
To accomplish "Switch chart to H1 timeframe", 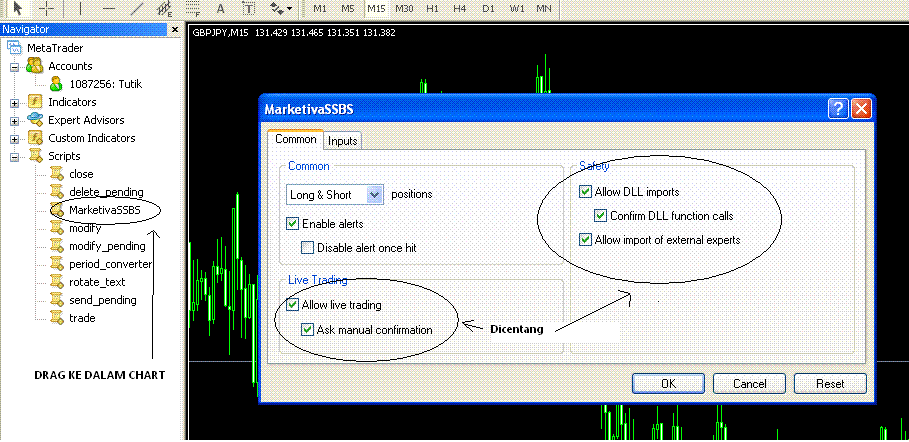I will (x=432, y=8).
